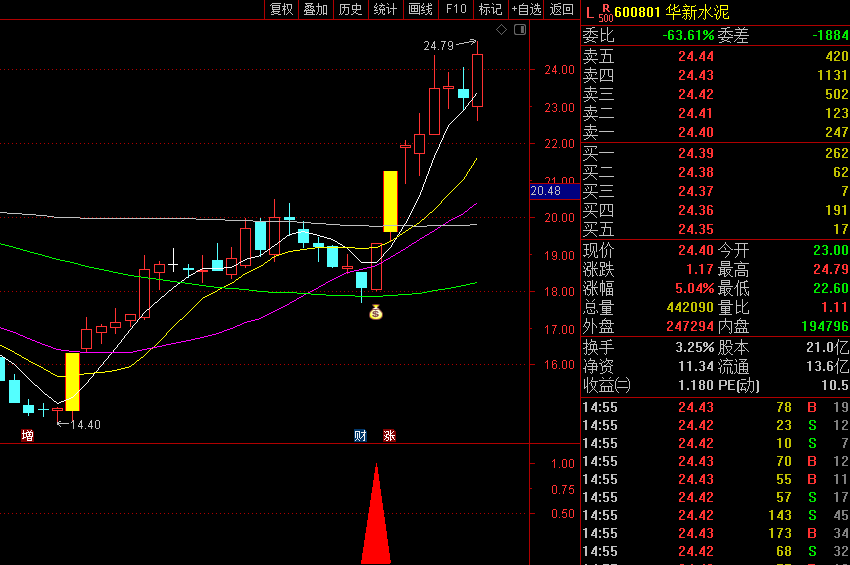The width and height of the screenshot is (850, 565).
Task: Open F10 company info
Action: (456, 9)
